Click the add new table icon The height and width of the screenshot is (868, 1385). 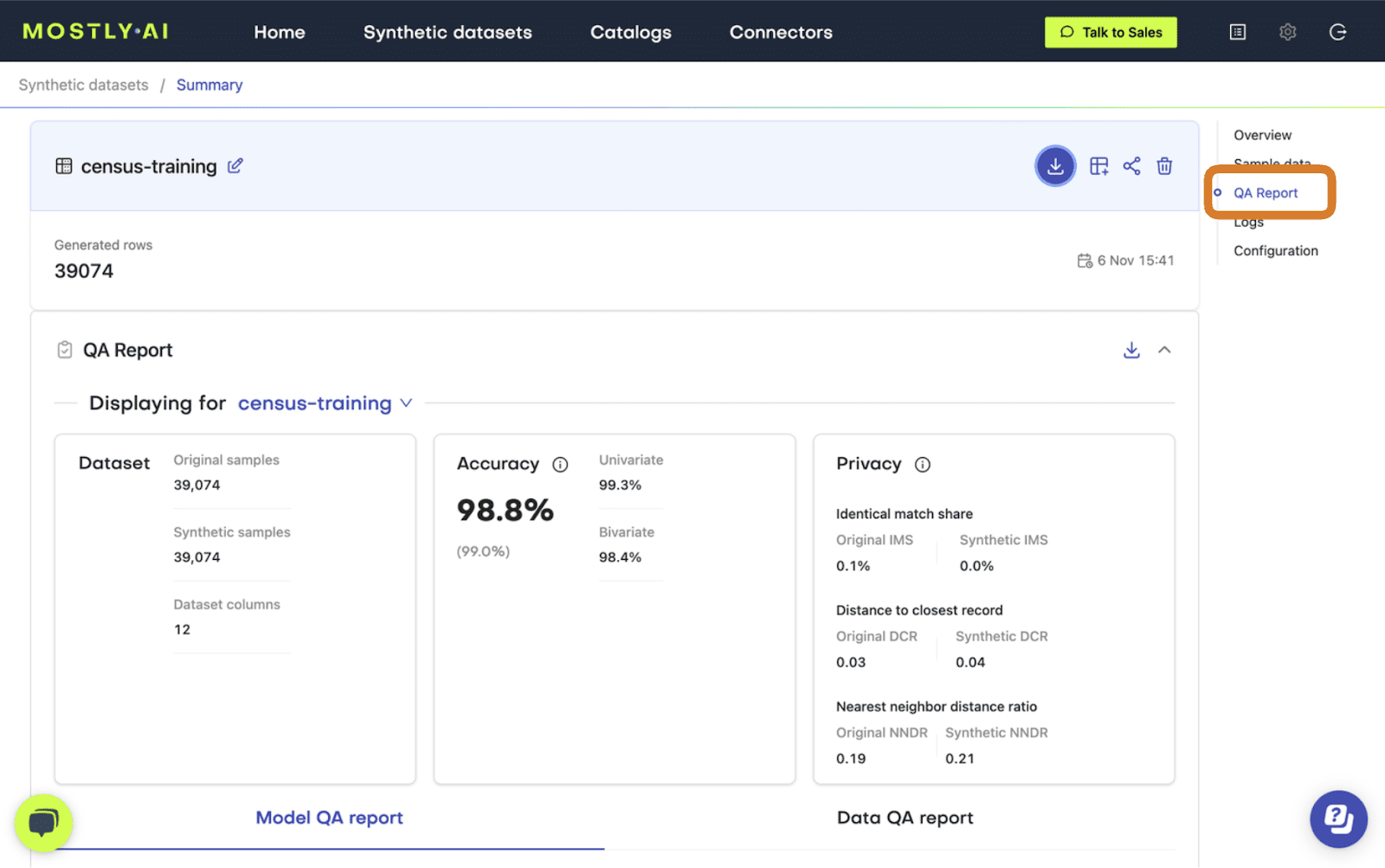click(x=1098, y=165)
